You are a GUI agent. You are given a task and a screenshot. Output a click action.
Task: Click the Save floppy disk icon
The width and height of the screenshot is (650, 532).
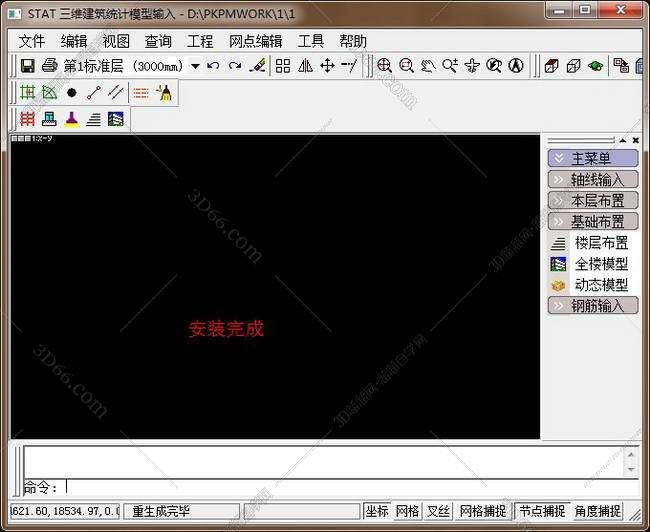(x=27, y=66)
